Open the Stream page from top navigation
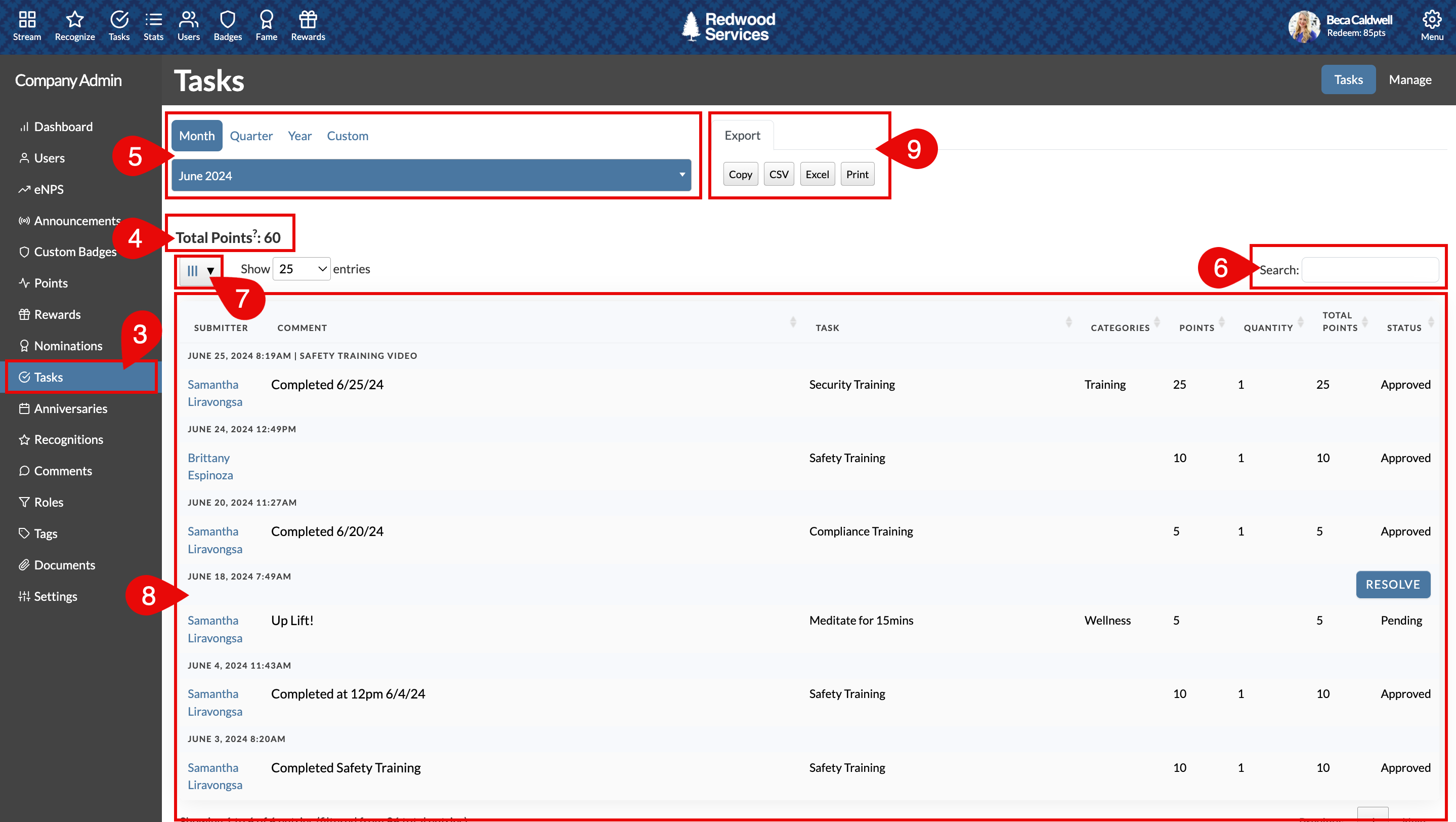Screen dimensions: 1456x822 (27, 25)
